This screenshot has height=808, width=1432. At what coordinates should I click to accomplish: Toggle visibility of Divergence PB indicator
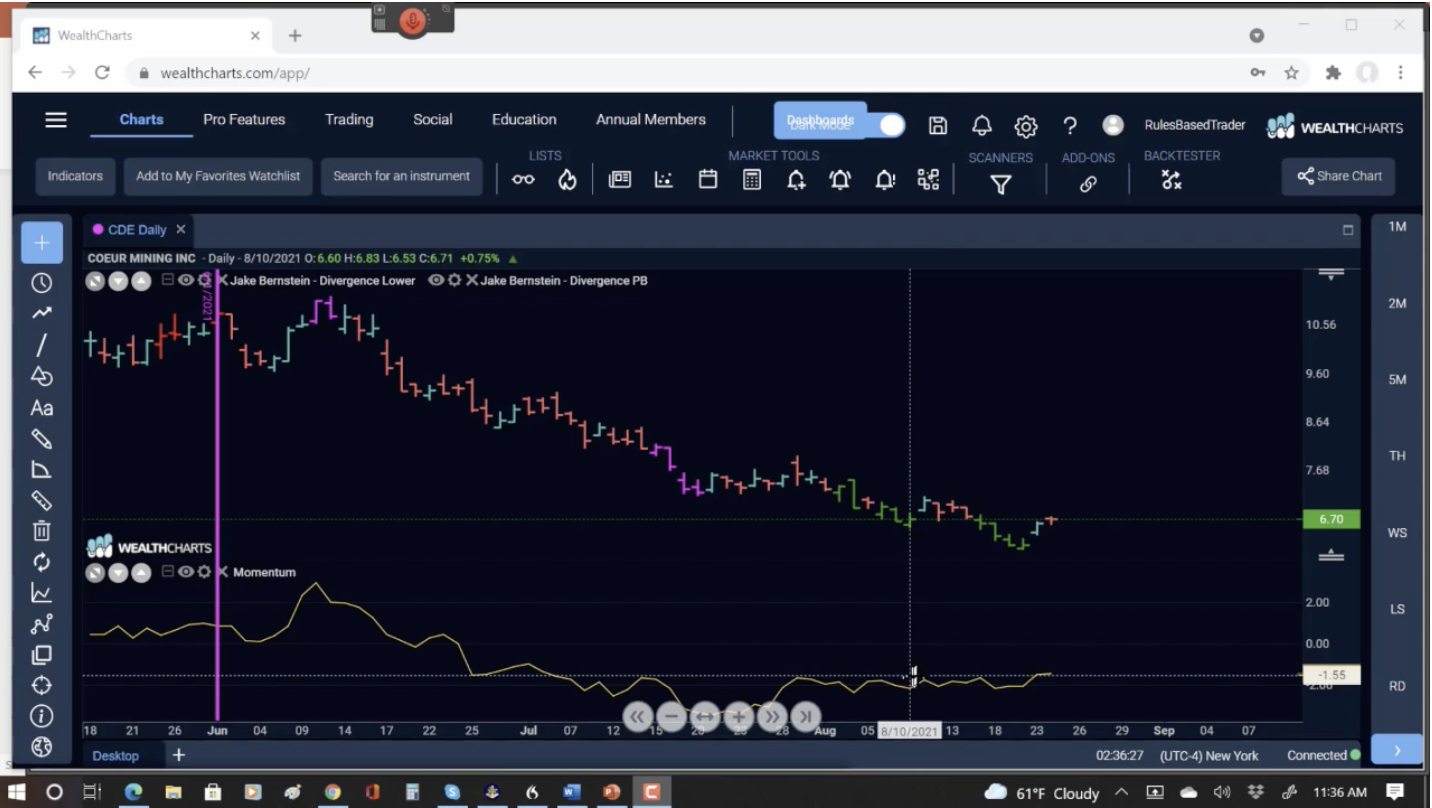point(436,281)
